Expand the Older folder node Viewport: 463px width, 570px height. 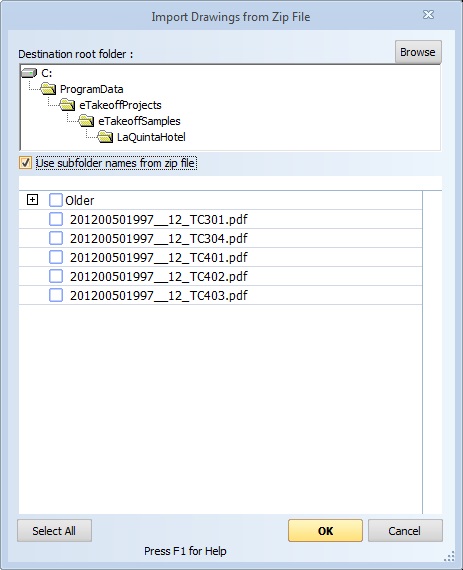click(x=32, y=200)
